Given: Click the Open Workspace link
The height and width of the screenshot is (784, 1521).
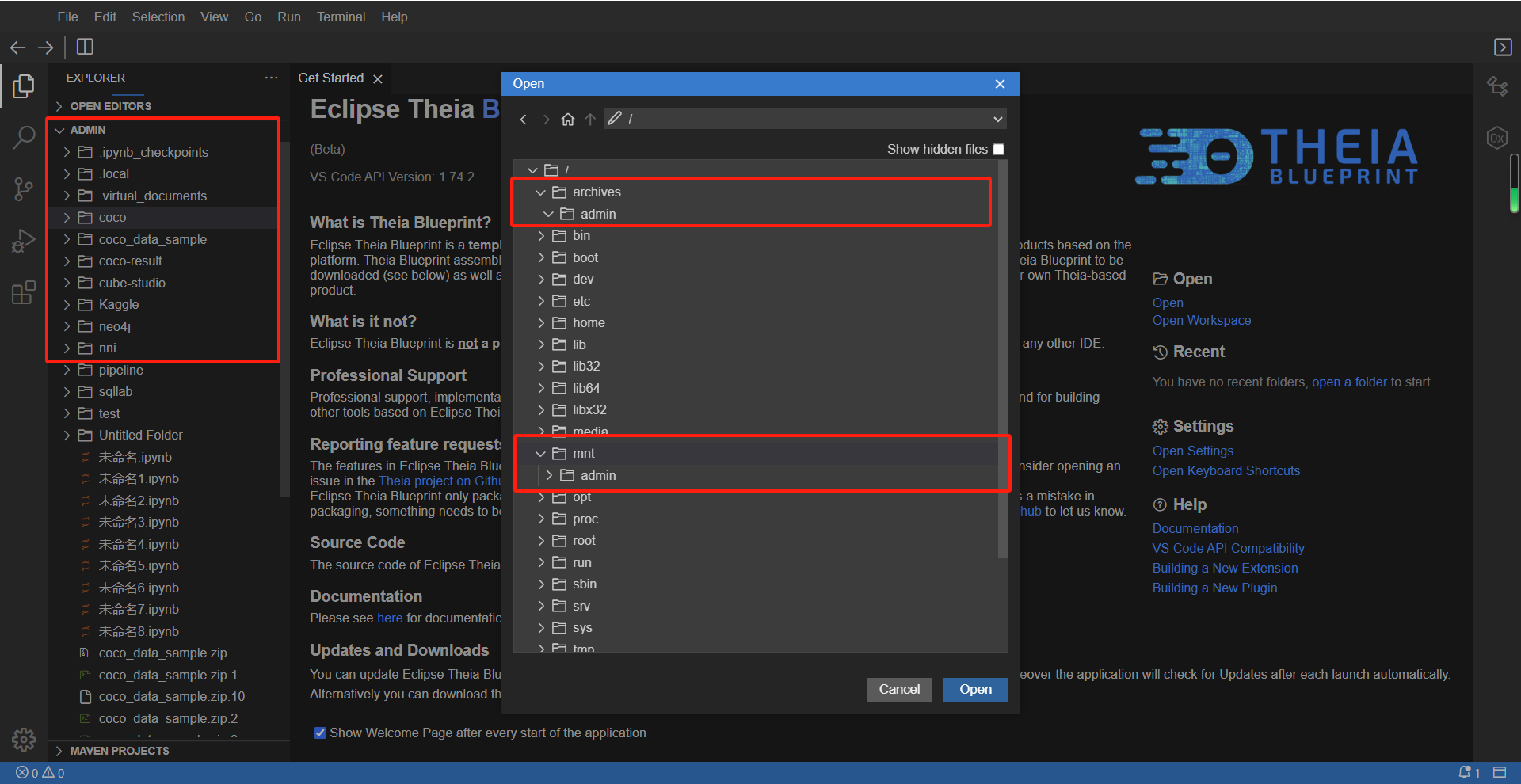Looking at the screenshot, I should point(1201,321).
